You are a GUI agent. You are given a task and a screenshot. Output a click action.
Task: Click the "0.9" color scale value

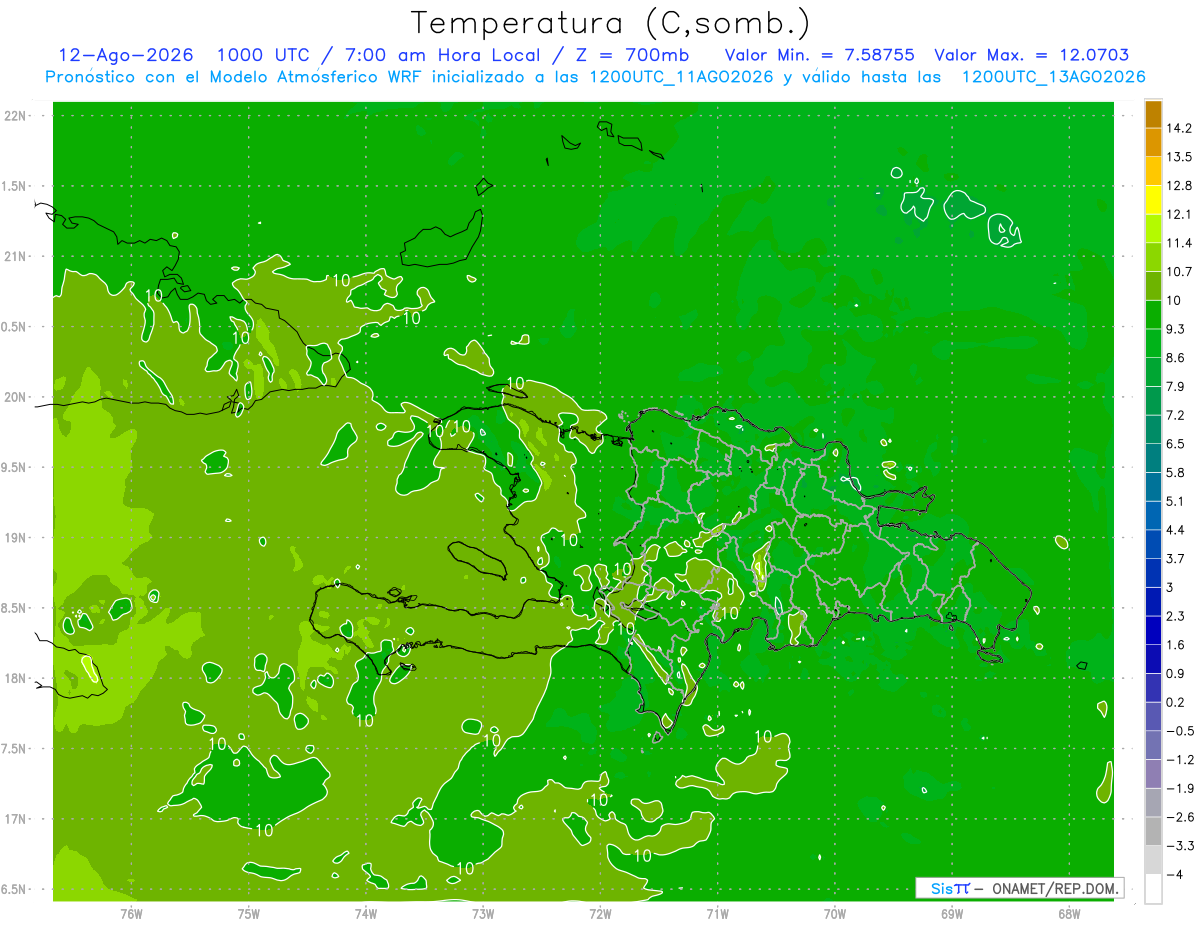[1175, 673]
